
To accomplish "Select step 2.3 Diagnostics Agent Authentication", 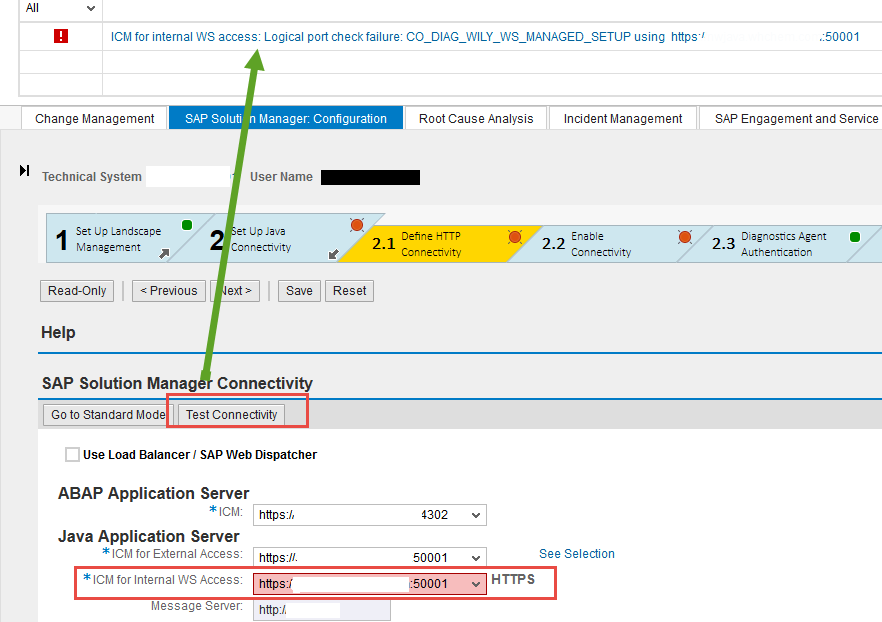I will click(782, 244).
